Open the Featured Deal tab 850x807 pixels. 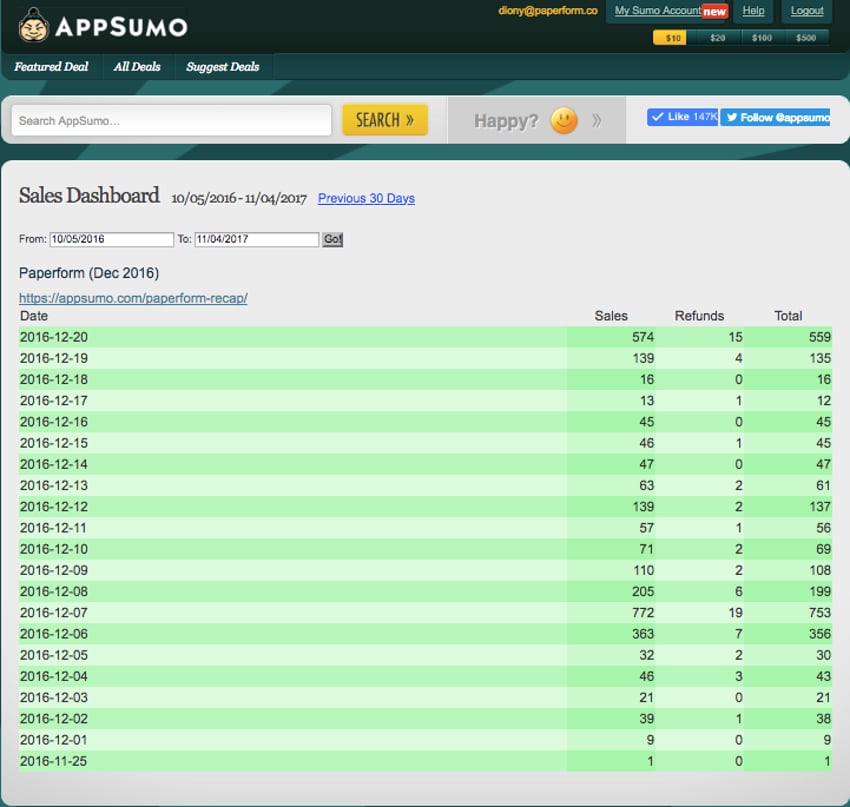click(51, 67)
